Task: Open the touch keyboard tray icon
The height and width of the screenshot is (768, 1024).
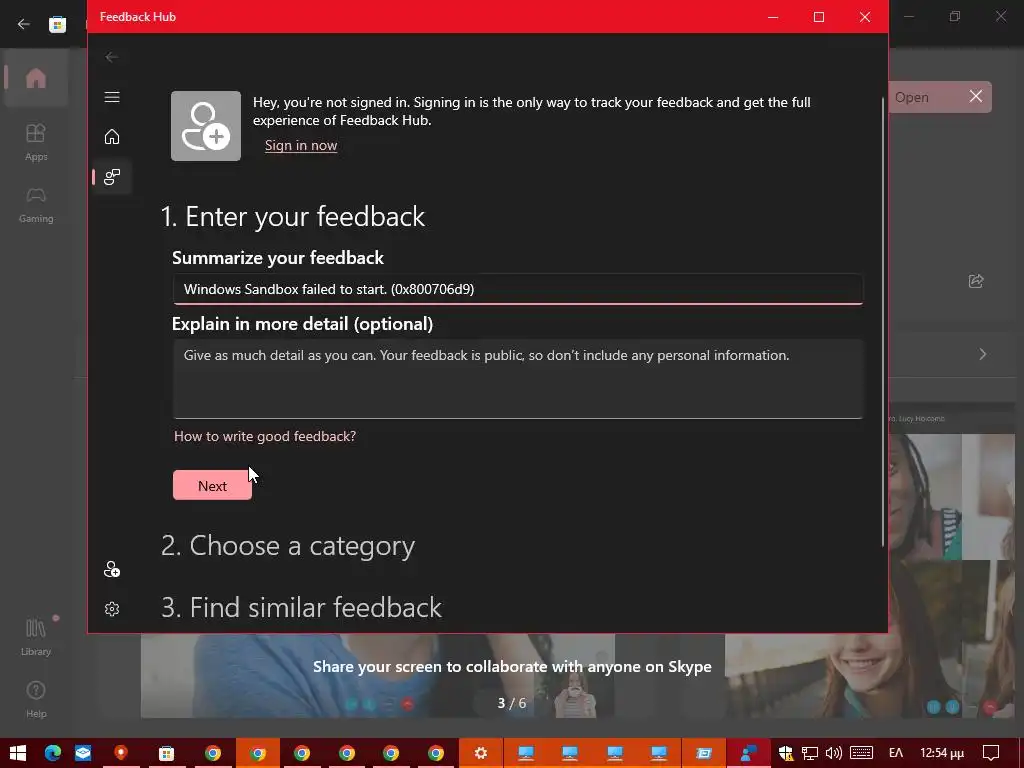Action: click(x=861, y=753)
